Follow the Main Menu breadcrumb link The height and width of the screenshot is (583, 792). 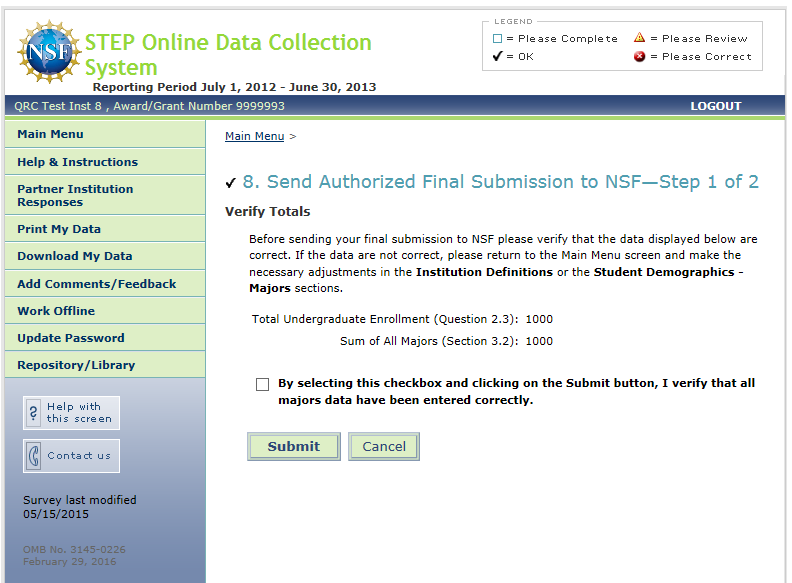[x=255, y=136]
